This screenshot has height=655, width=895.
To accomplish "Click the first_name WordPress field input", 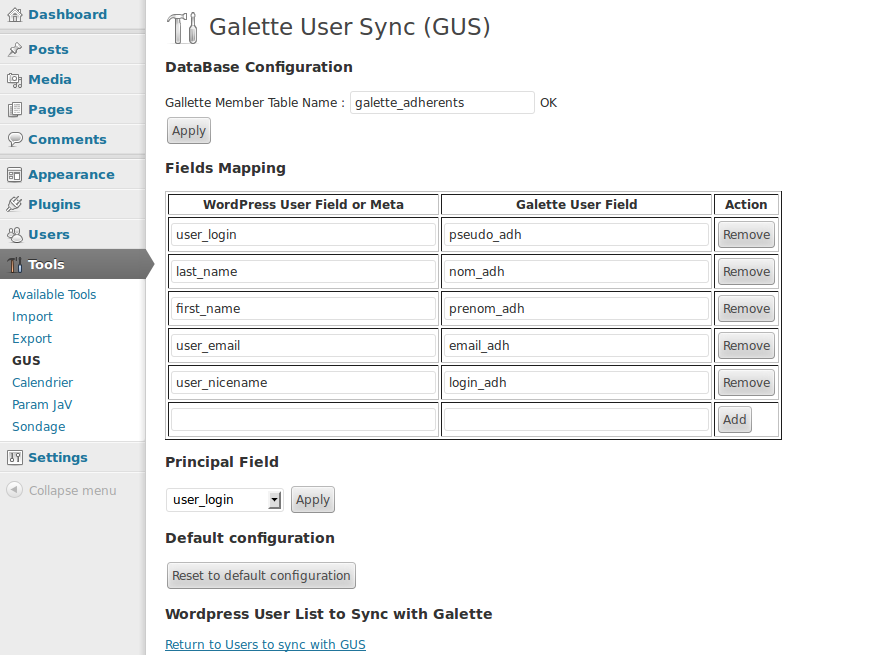I will (x=303, y=309).
